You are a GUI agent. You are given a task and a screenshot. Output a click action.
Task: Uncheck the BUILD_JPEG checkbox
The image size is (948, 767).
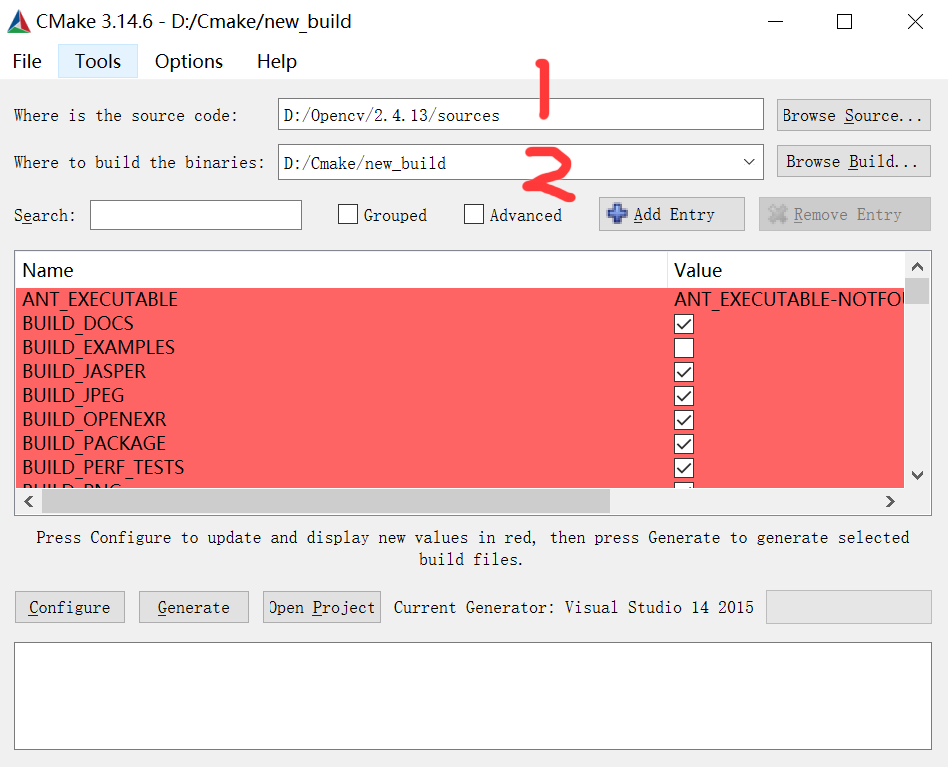pyautogui.click(x=684, y=396)
